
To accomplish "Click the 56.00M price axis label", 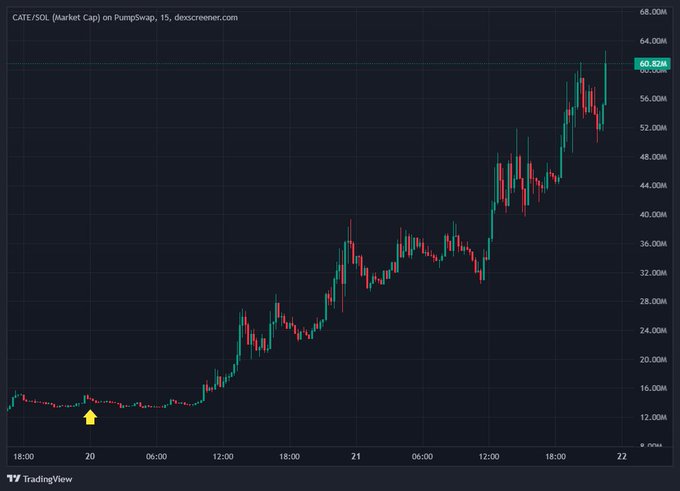I will [x=653, y=99].
